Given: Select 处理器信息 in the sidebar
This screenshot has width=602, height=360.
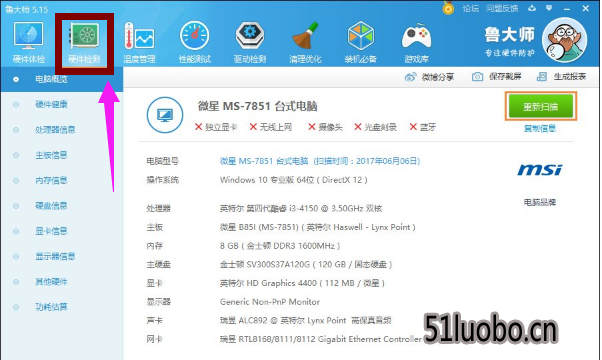Looking at the screenshot, I should (x=55, y=130).
